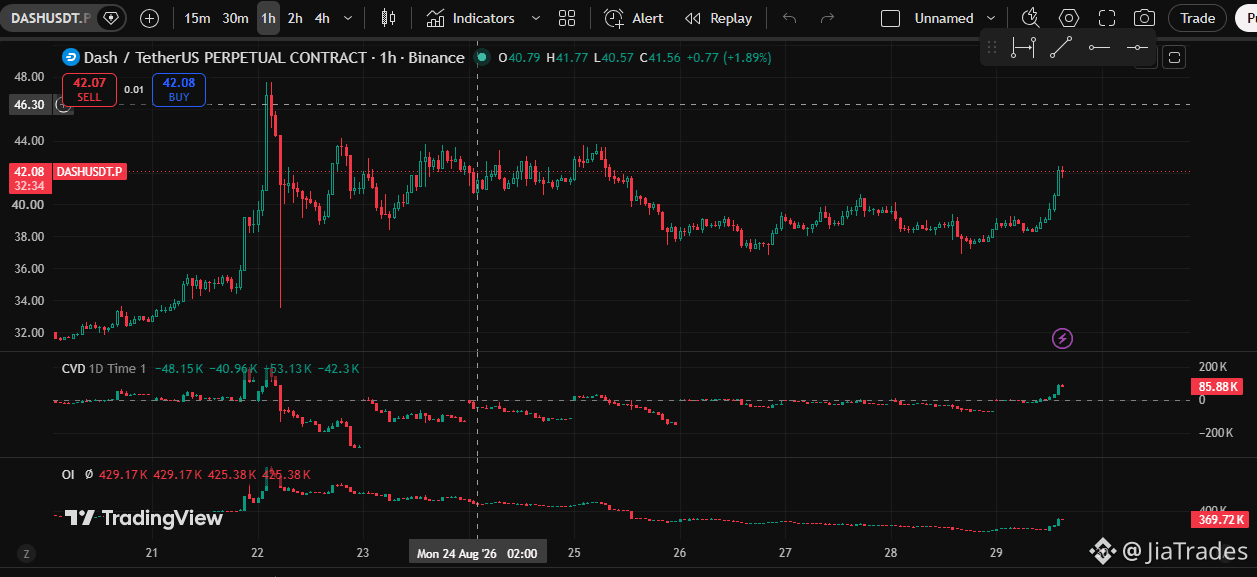Screen dimensions: 1257x577
Task: Switch to the 30m timeframe
Action: (x=235, y=18)
